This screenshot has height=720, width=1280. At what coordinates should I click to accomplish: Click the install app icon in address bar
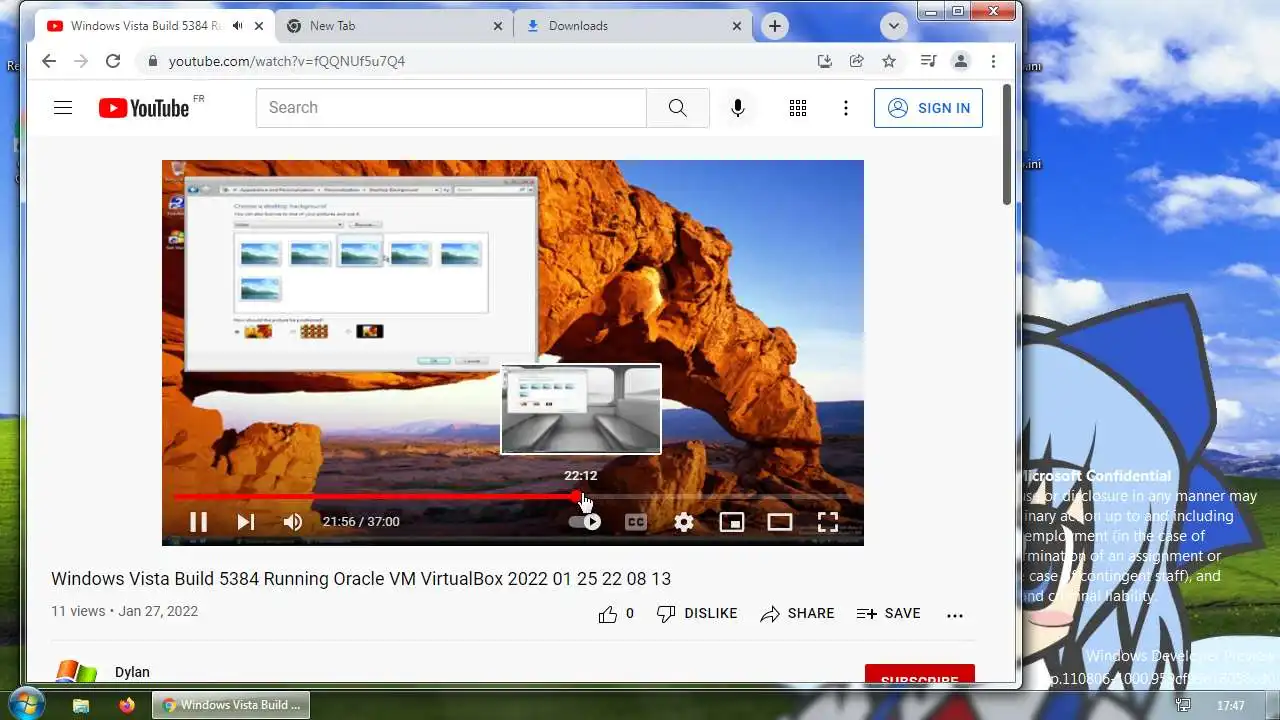[824, 61]
